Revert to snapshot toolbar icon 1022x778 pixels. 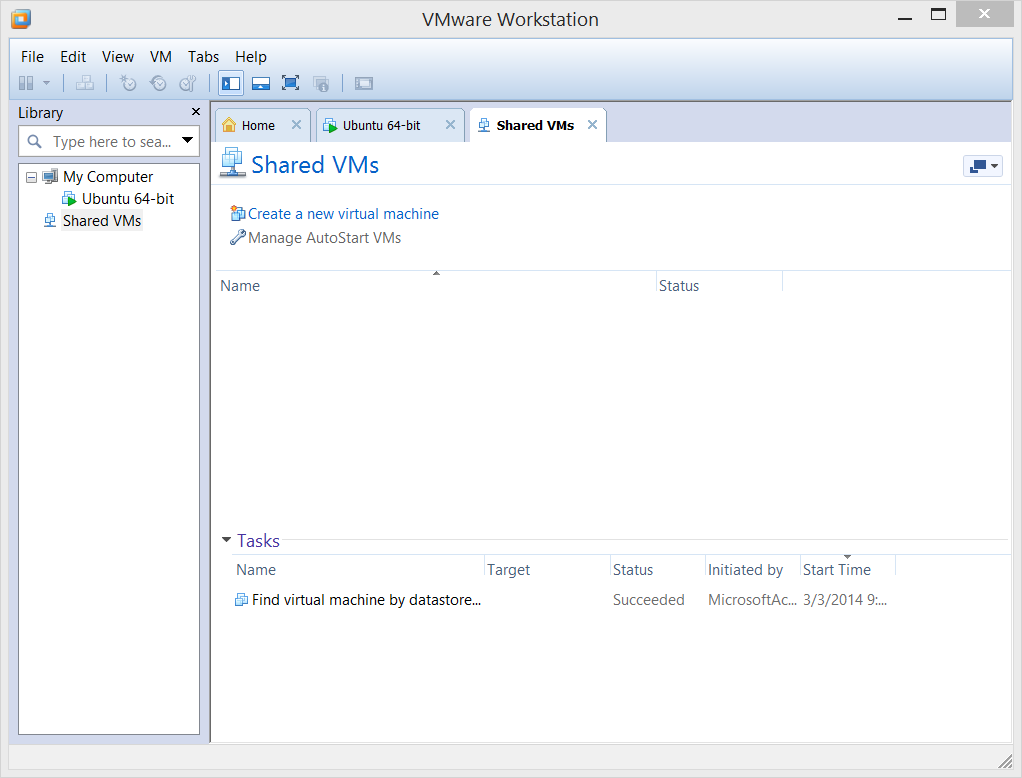pos(158,83)
